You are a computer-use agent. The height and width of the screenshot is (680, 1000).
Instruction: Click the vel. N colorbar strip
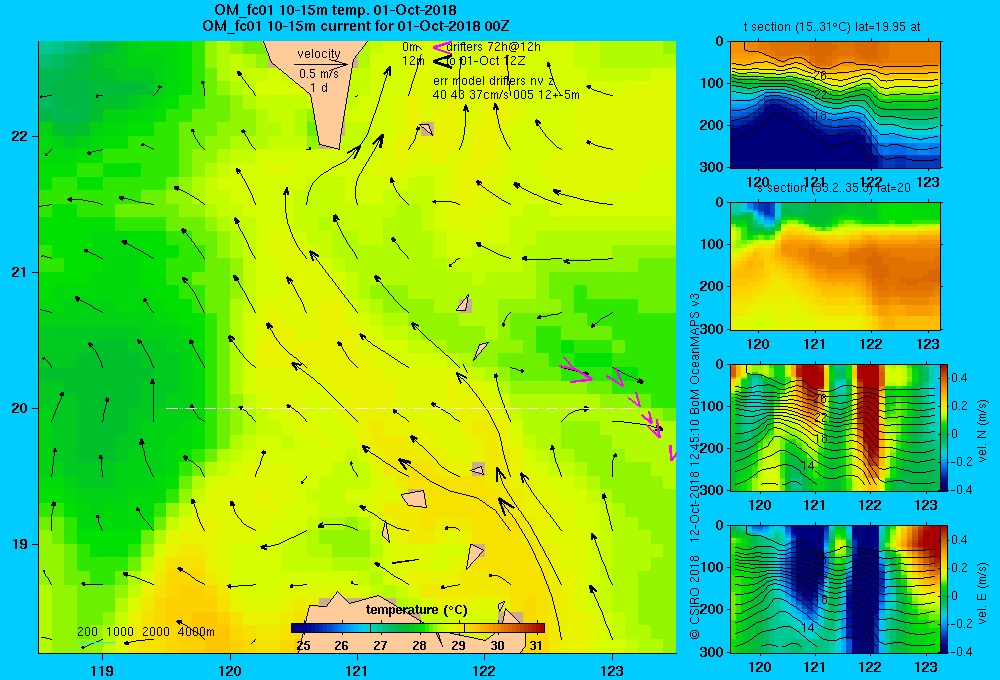point(945,427)
